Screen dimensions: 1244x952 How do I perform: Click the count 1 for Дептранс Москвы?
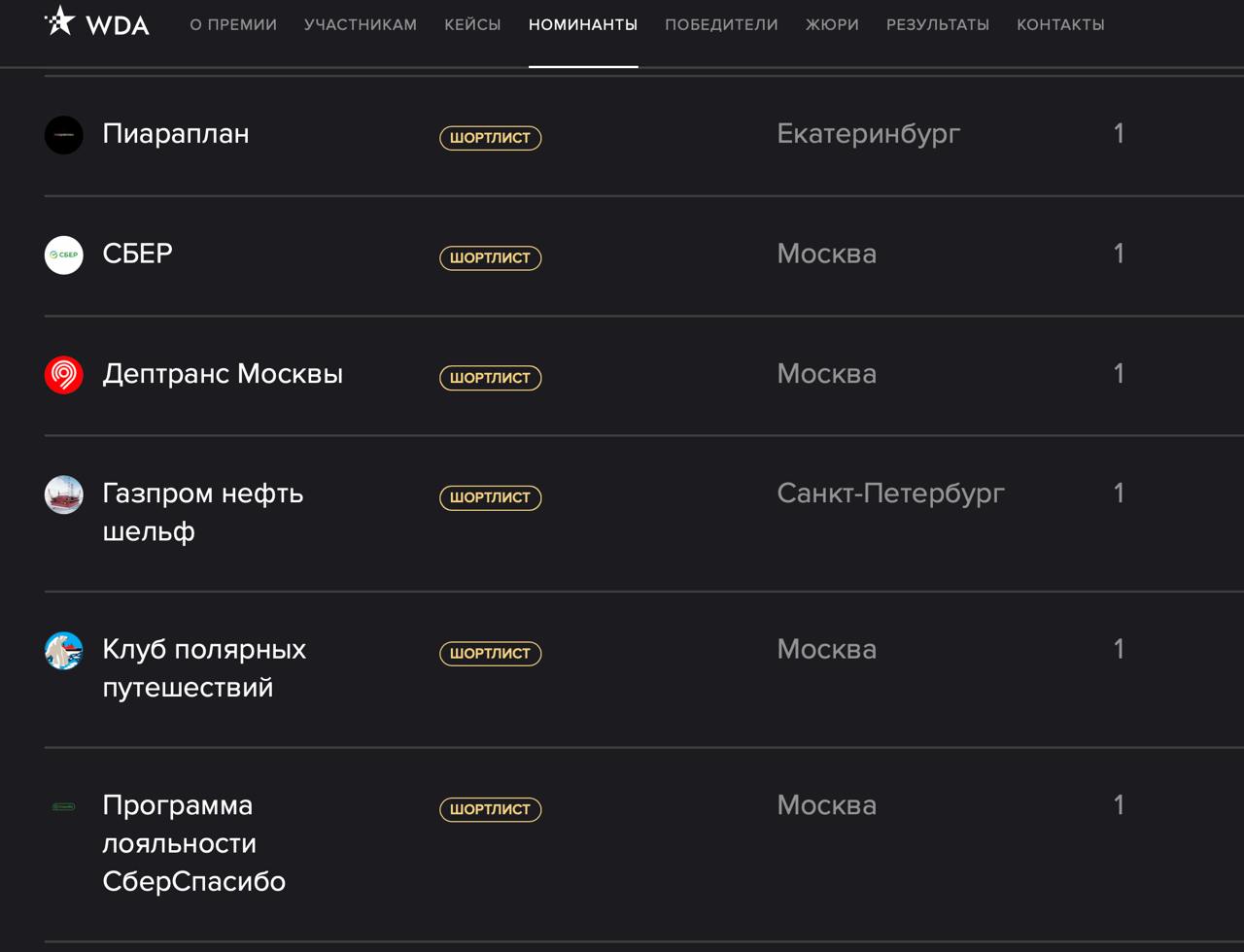[1119, 374]
